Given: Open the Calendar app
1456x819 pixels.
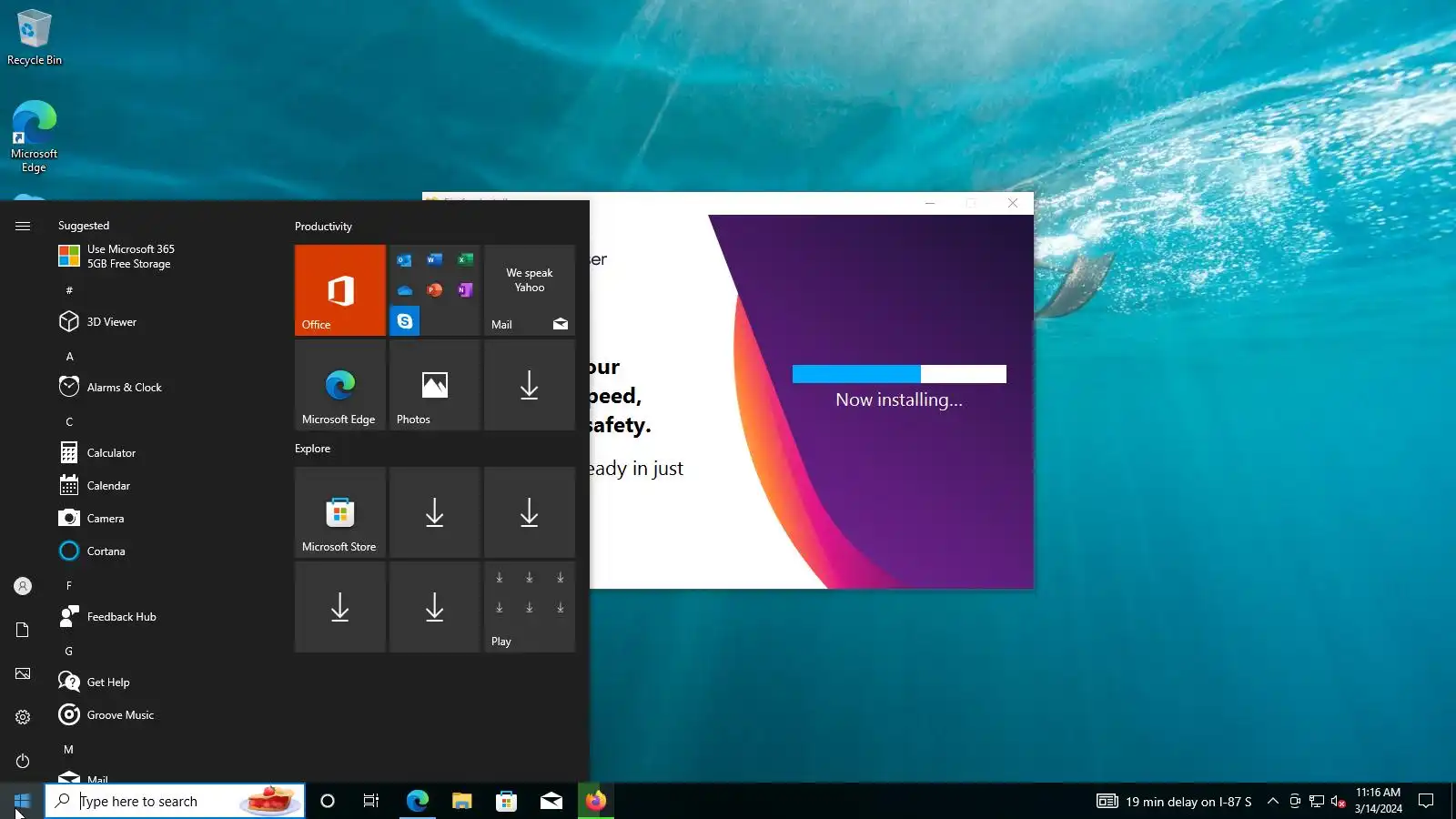Looking at the screenshot, I should pyautogui.click(x=164, y=486).
